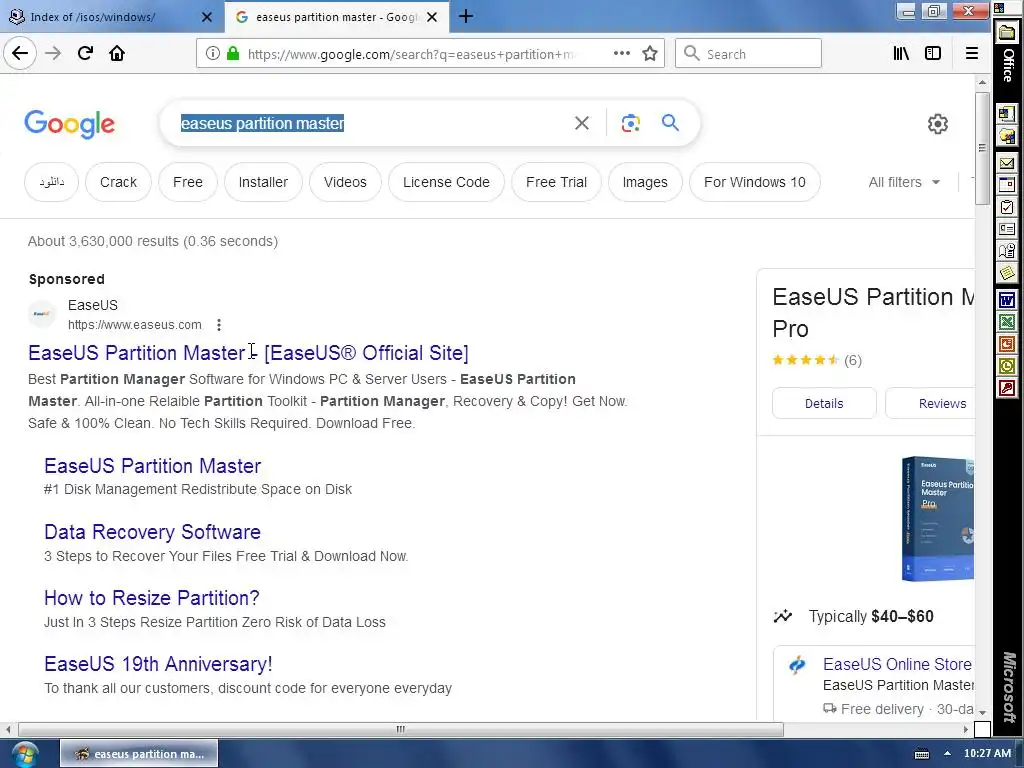Open a new tab with the plus button
The width and height of the screenshot is (1024, 768).
pos(466,17)
